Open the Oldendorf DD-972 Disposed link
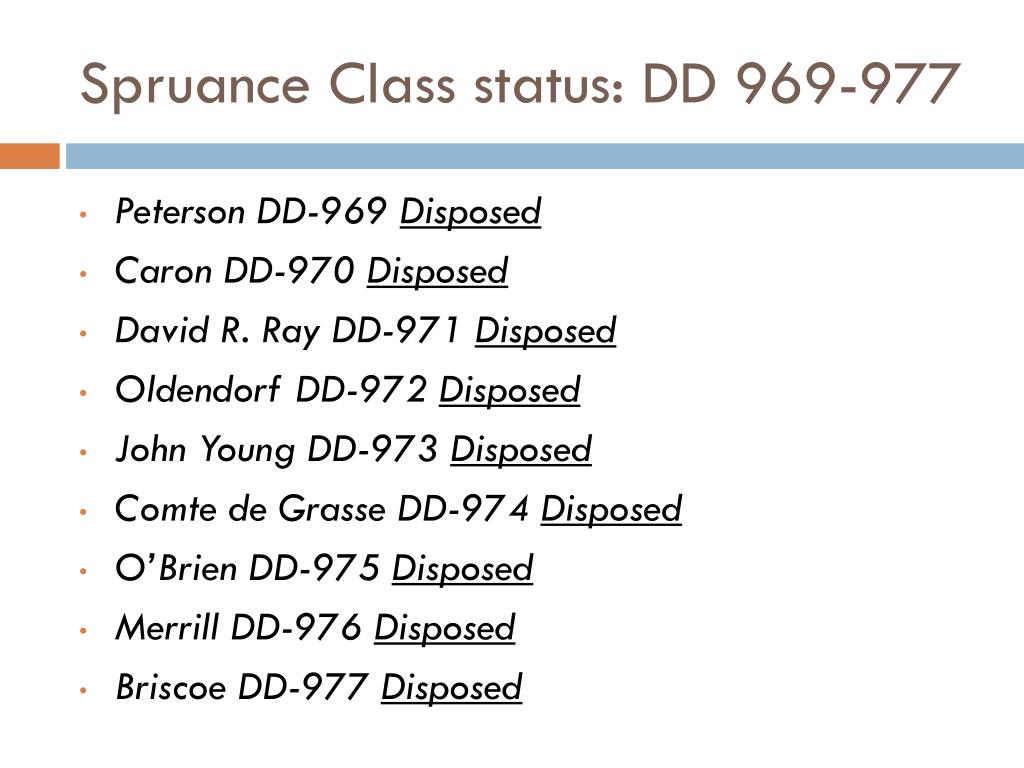 click(x=509, y=391)
